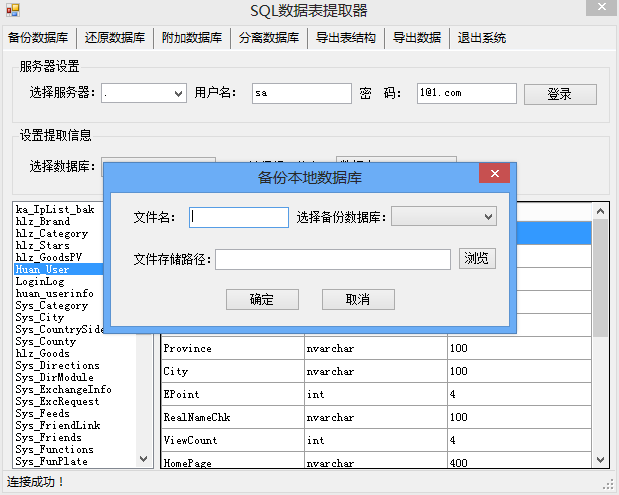Click the grid vertical scrollbar thumb
This screenshot has width=619, height=495.
tap(600, 278)
